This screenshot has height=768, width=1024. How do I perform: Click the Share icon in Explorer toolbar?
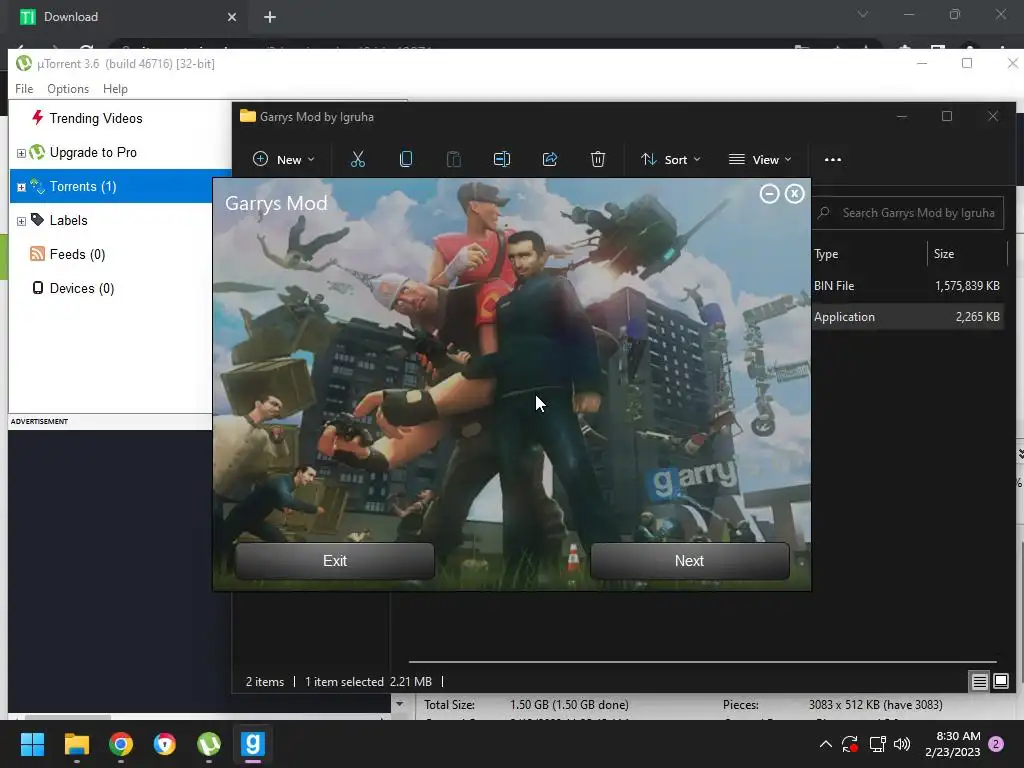550,159
